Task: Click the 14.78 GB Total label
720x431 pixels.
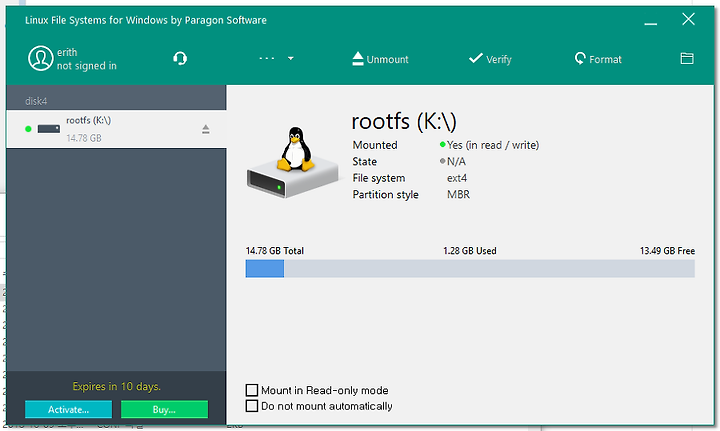Action: click(275, 251)
